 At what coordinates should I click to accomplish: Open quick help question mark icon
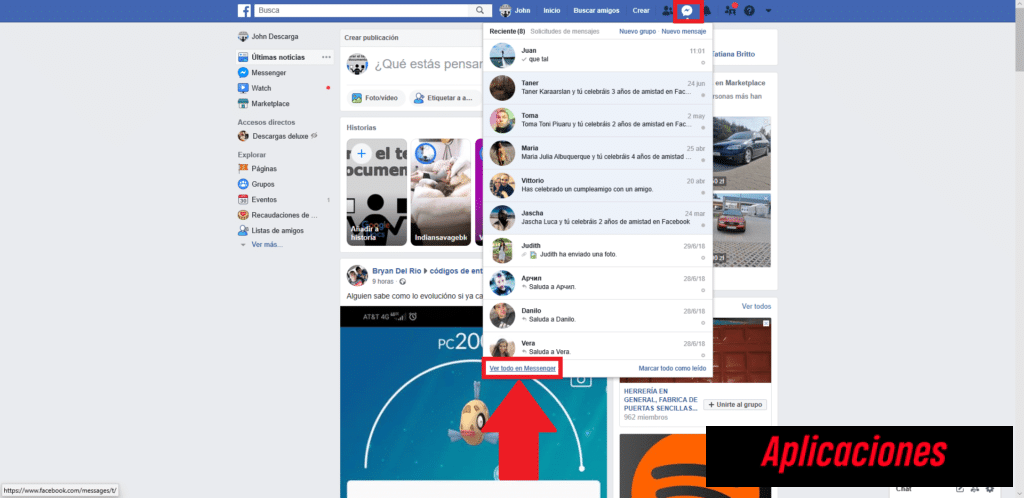click(749, 10)
